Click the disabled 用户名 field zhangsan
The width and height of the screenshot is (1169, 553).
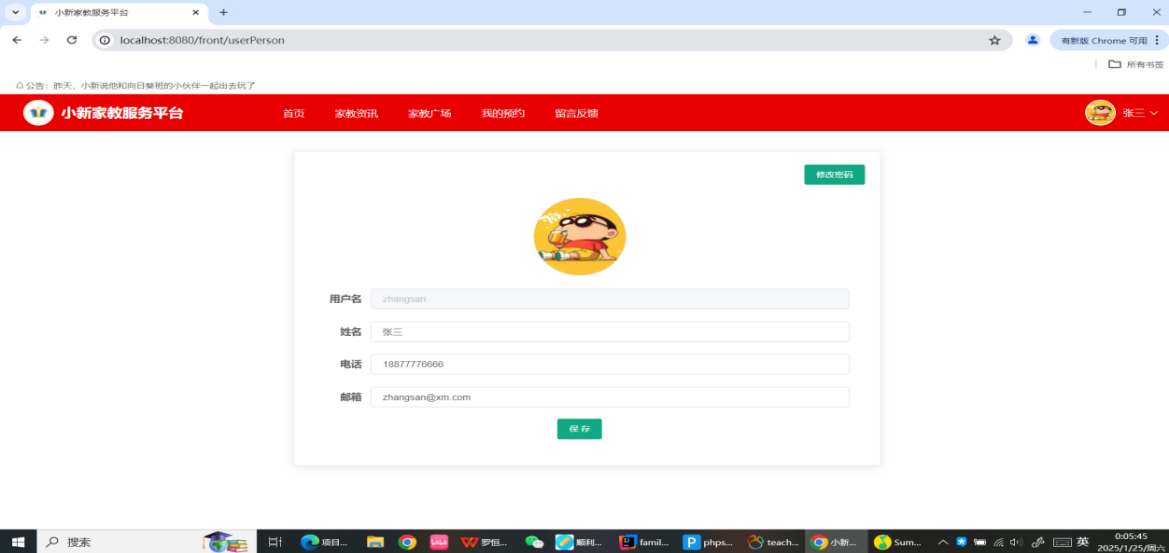610,299
